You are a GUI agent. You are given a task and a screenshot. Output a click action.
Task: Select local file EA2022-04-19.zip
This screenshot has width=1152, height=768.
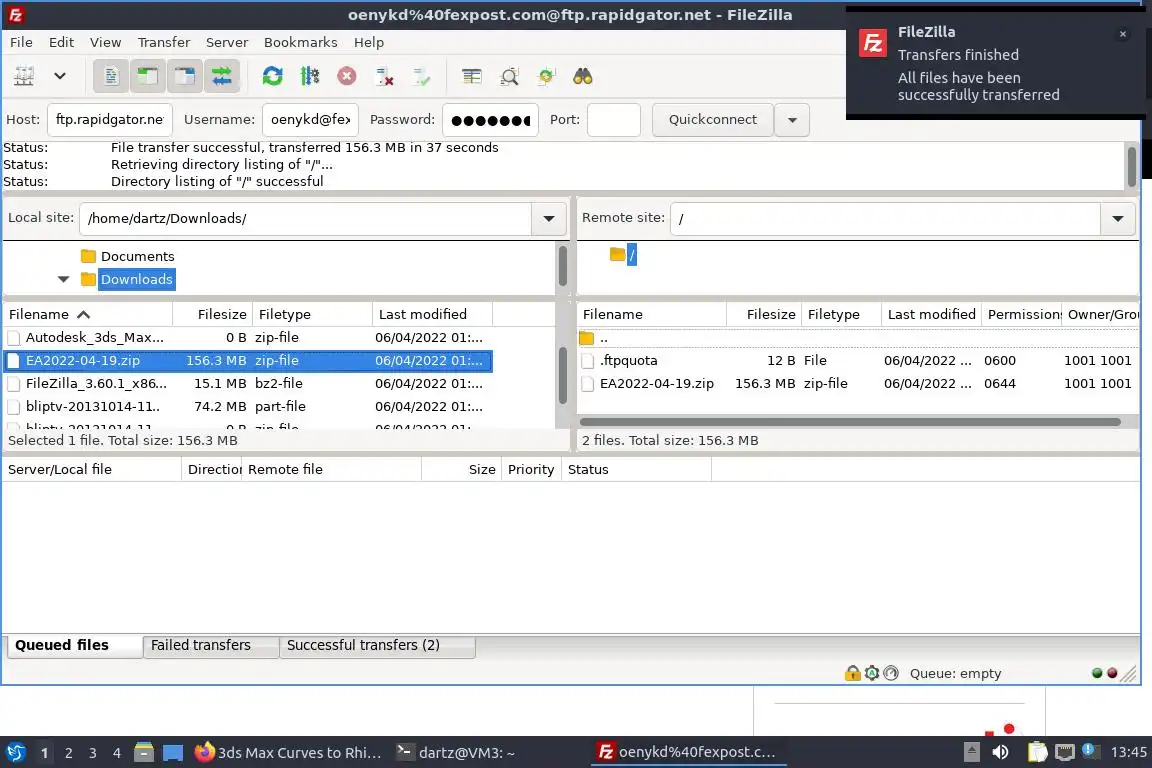coord(248,361)
